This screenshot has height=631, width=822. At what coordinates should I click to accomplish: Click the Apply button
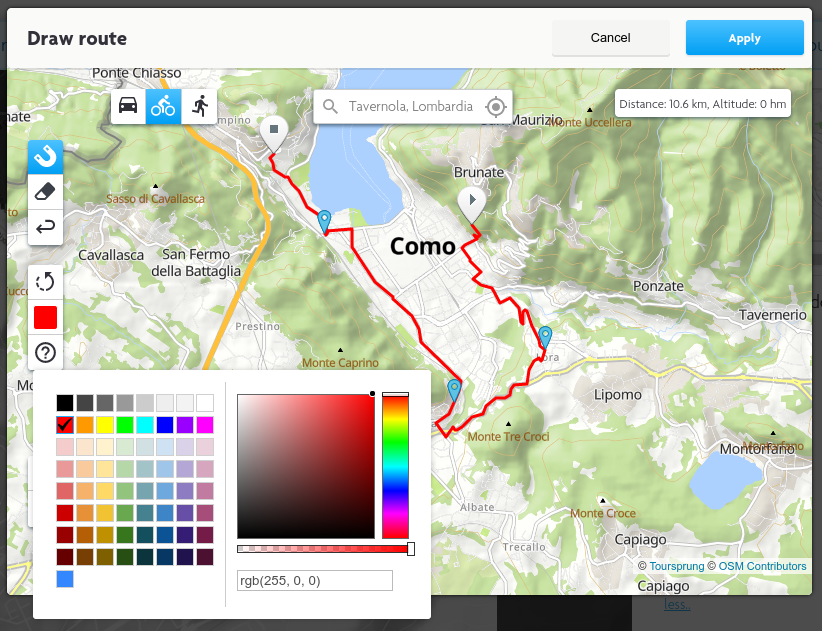[x=744, y=38]
